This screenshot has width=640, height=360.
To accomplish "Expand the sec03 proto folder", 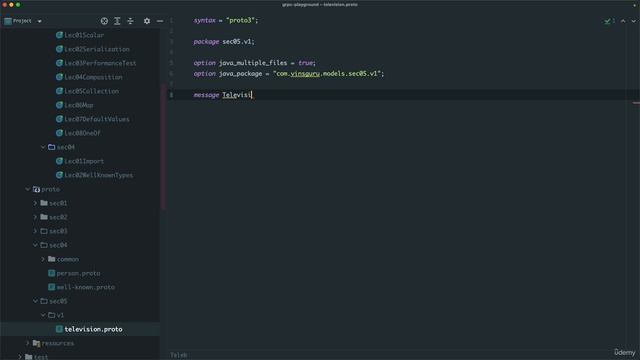I will click(35, 231).
